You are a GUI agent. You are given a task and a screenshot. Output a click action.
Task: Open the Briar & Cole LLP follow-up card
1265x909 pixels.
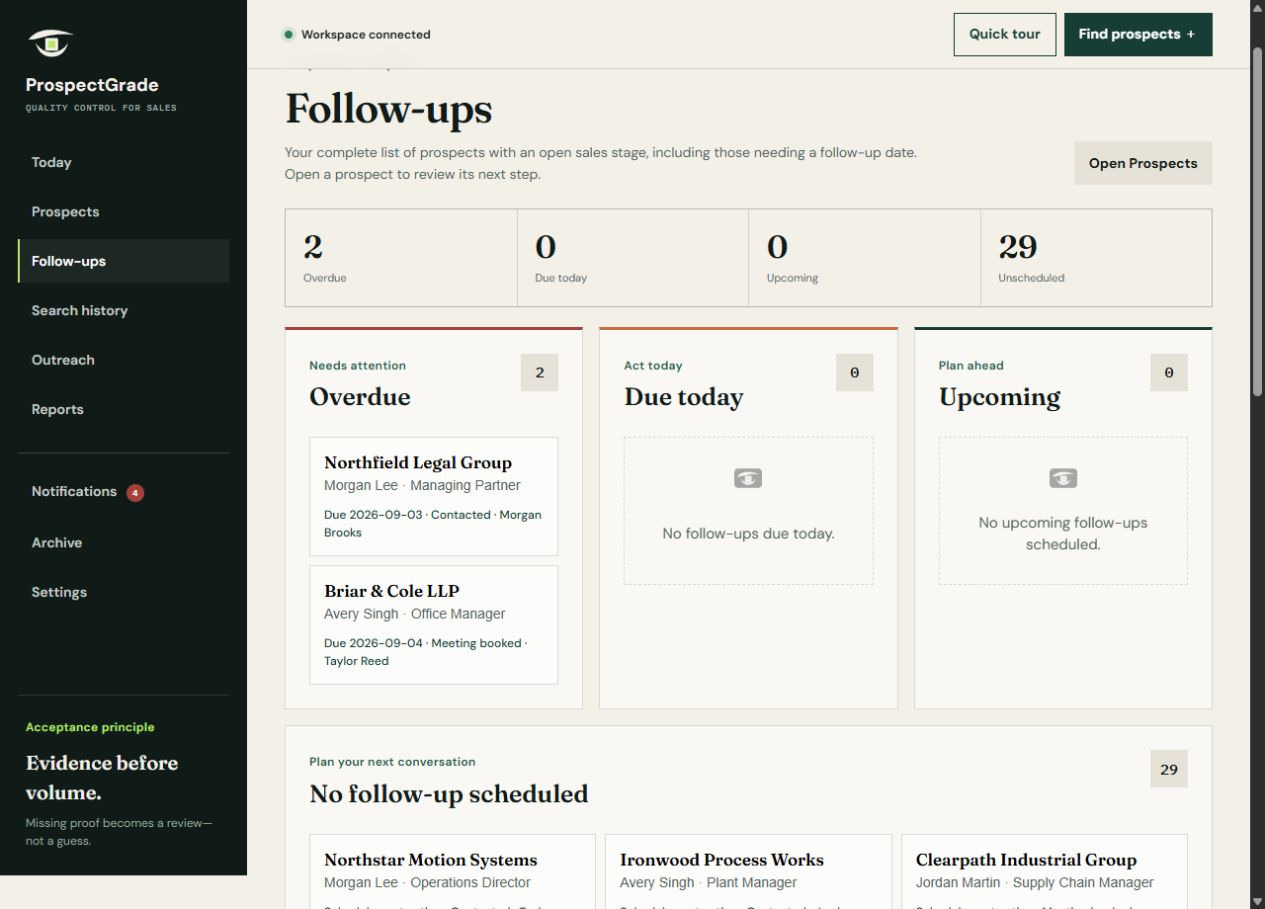click(433, 625)
